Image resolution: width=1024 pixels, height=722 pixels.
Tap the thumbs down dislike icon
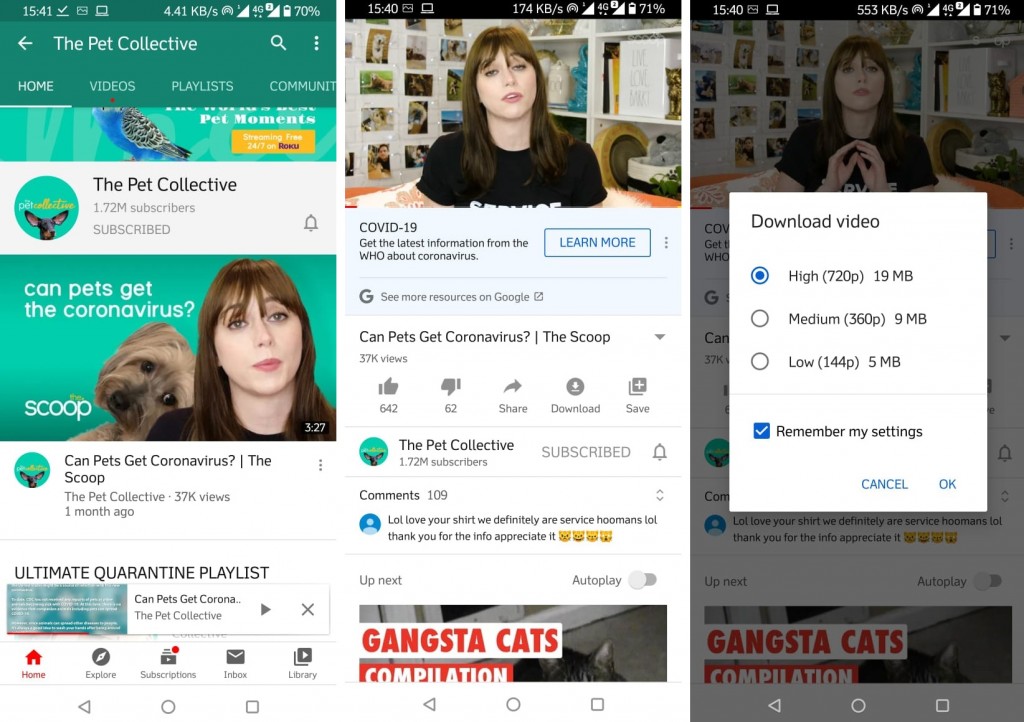(450, 387)
